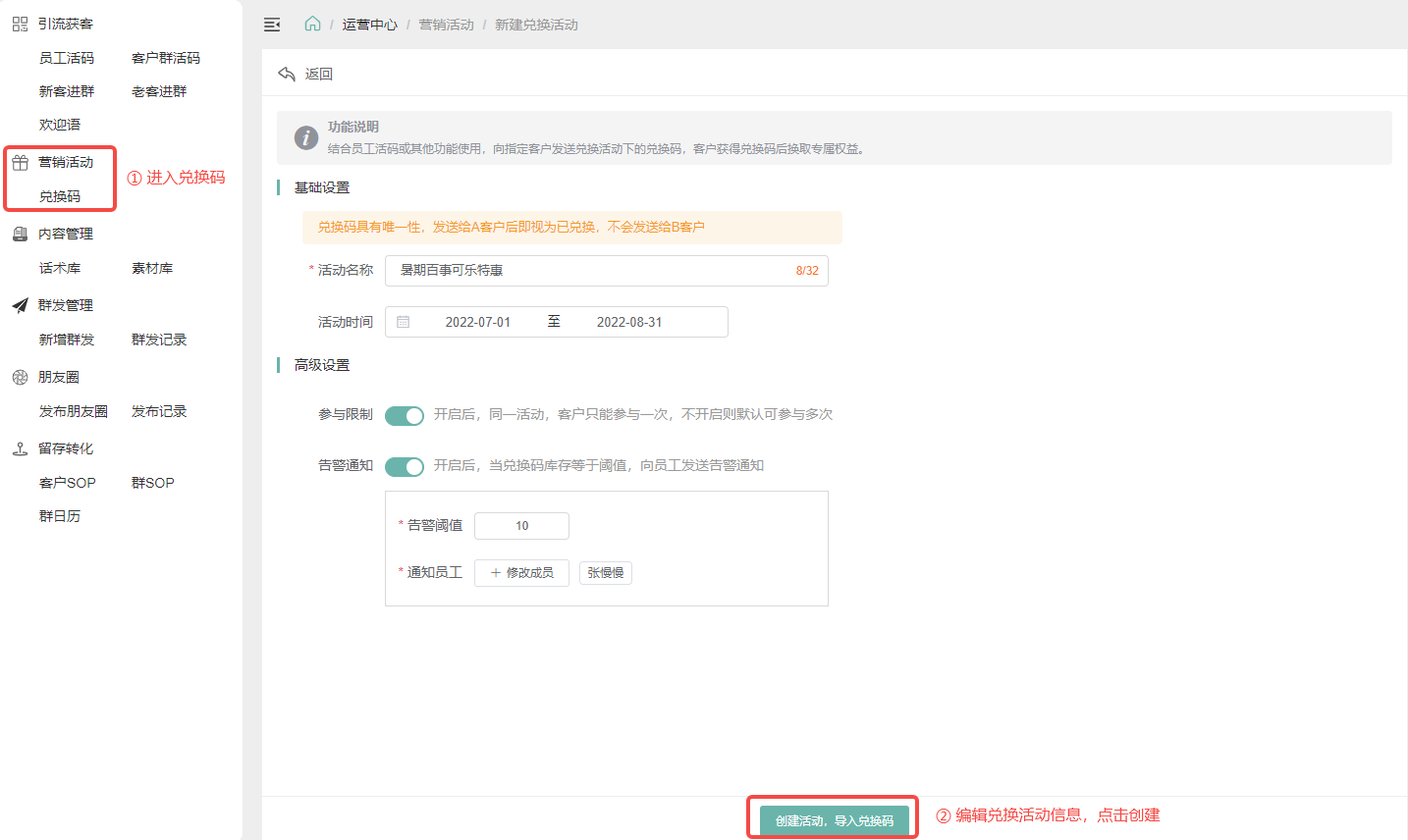The image size is (1408, 840).
Task: Click the 引流获客 grid icon
Action: pos(20,24)
